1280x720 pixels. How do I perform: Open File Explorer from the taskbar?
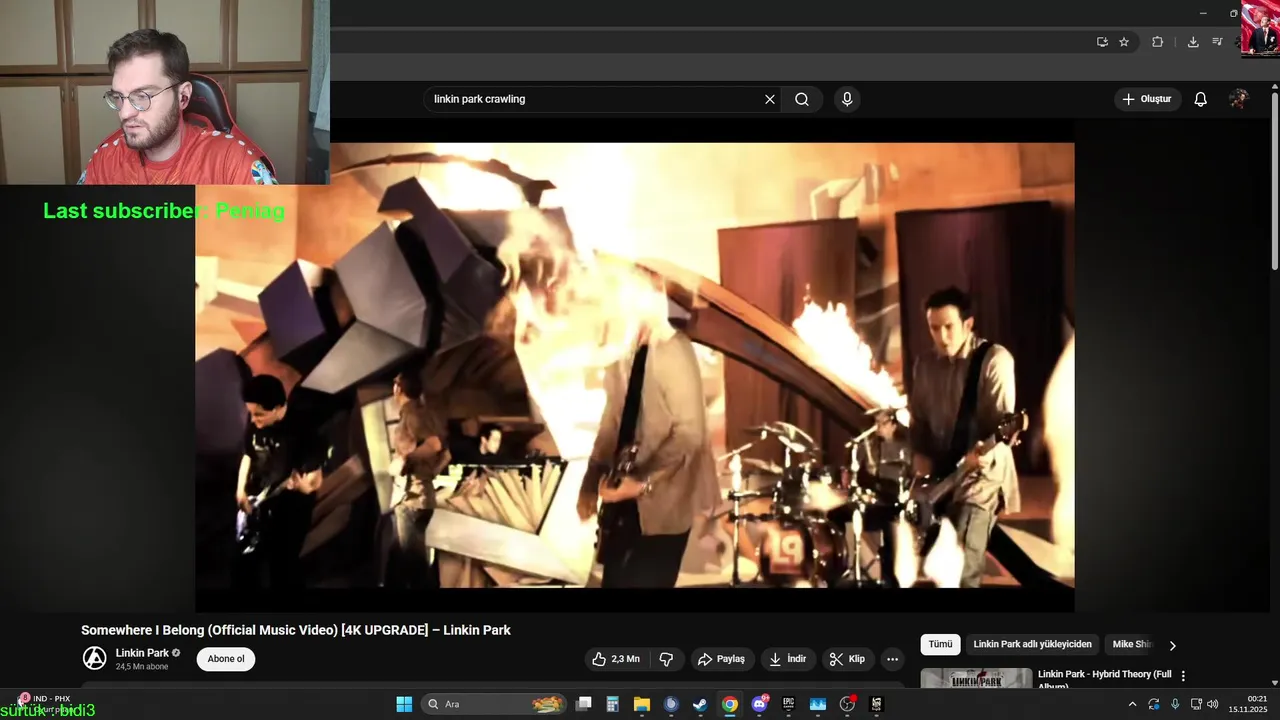(x=642, y=704)
